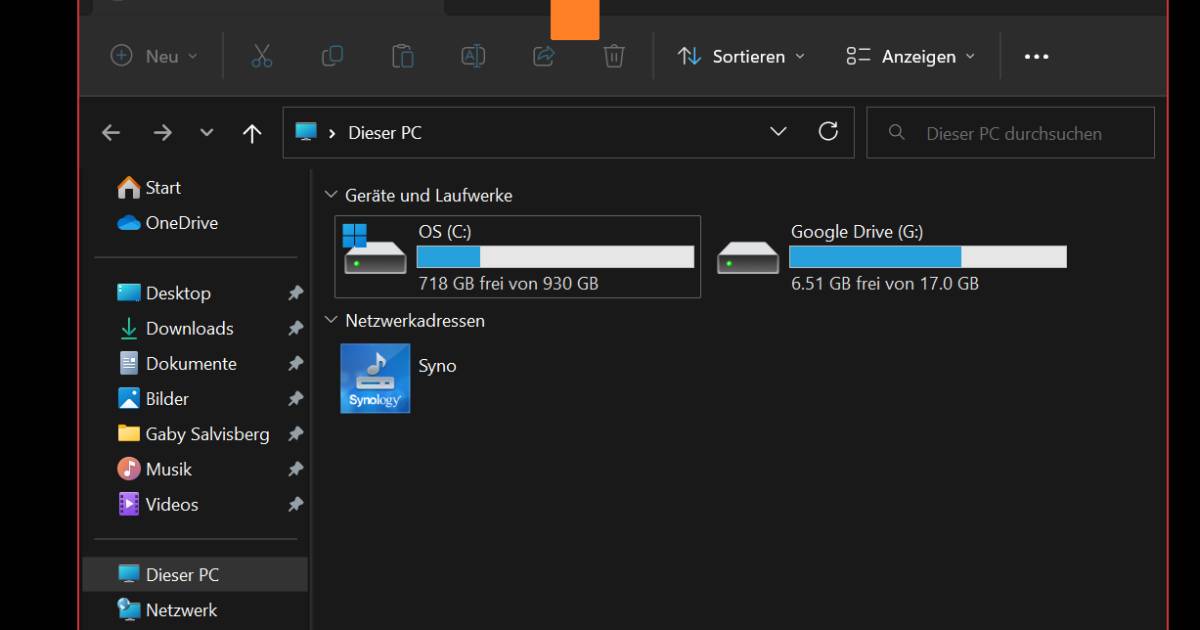Cut the selection with the scissors icon

click(x=261, y=56)
